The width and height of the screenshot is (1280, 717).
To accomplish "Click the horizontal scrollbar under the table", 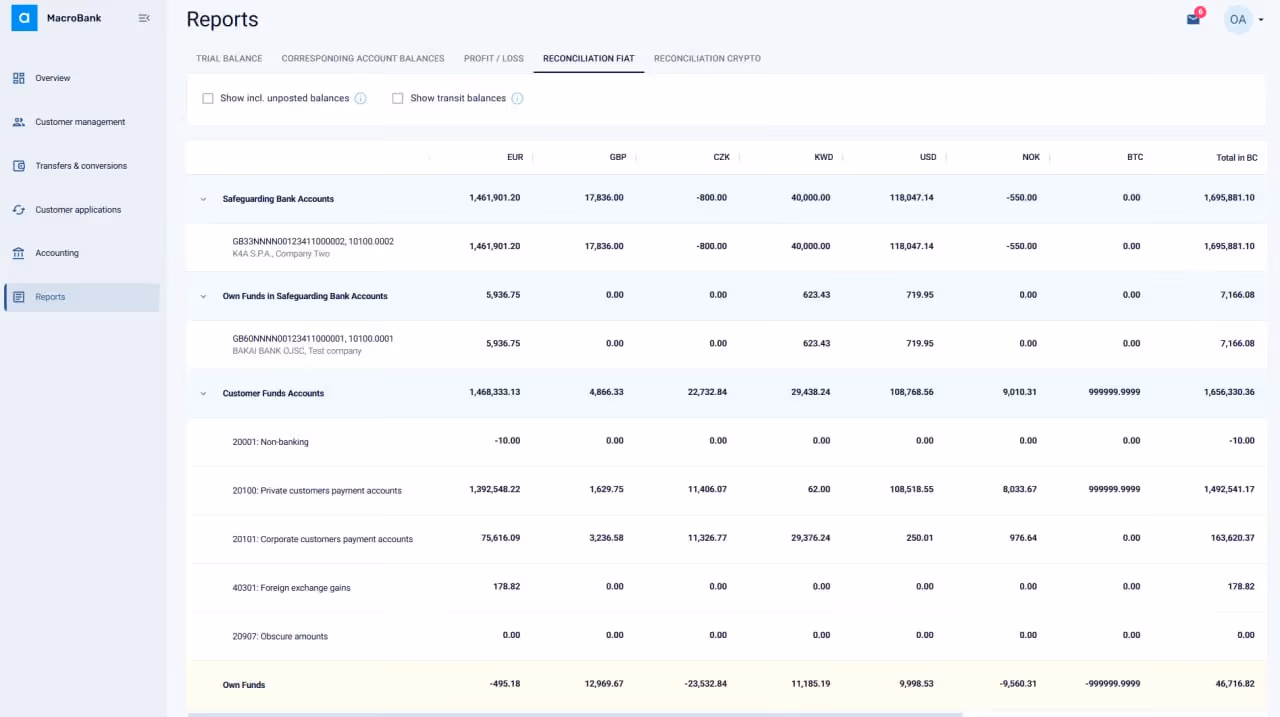I will pos(575,714).
